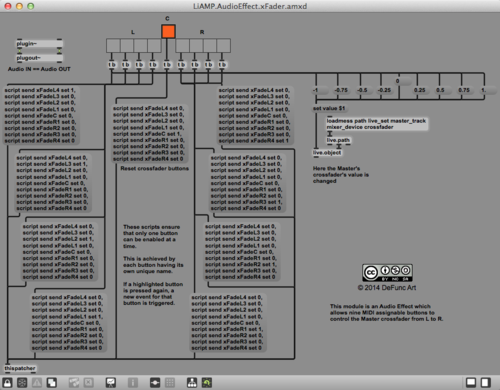The image size is (500, 390).
Task: Select the live.object object
Action: [x=327, y=153]
